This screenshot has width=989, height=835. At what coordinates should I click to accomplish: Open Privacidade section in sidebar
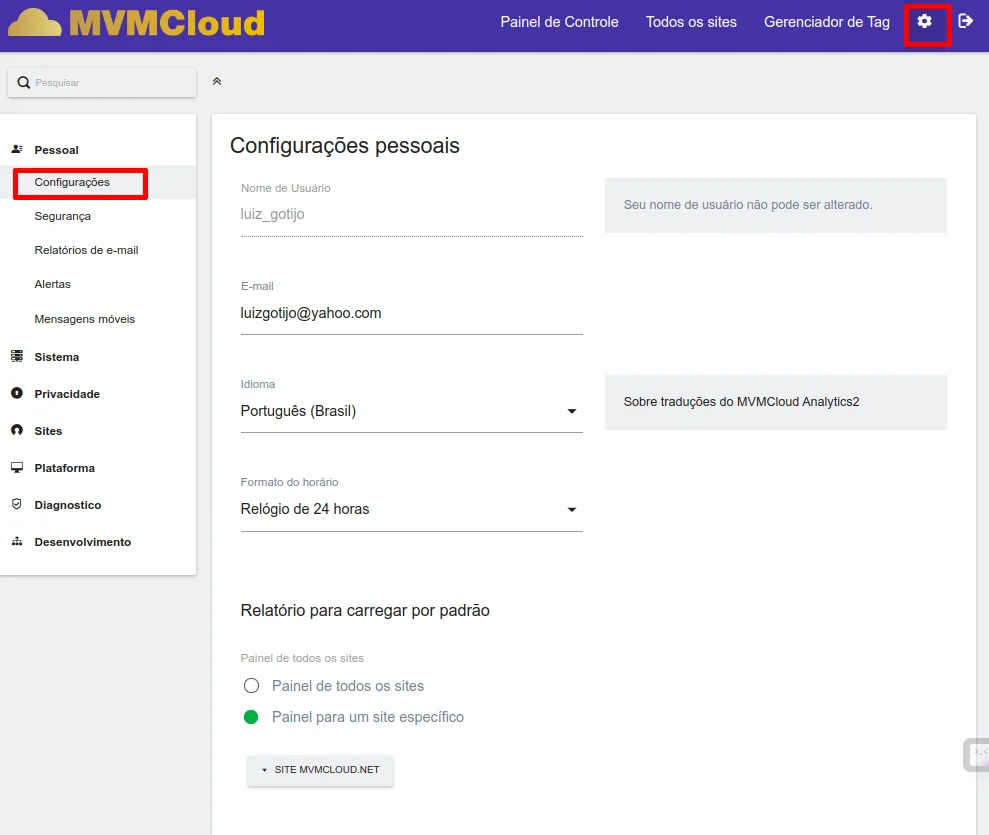pos(66,394)
